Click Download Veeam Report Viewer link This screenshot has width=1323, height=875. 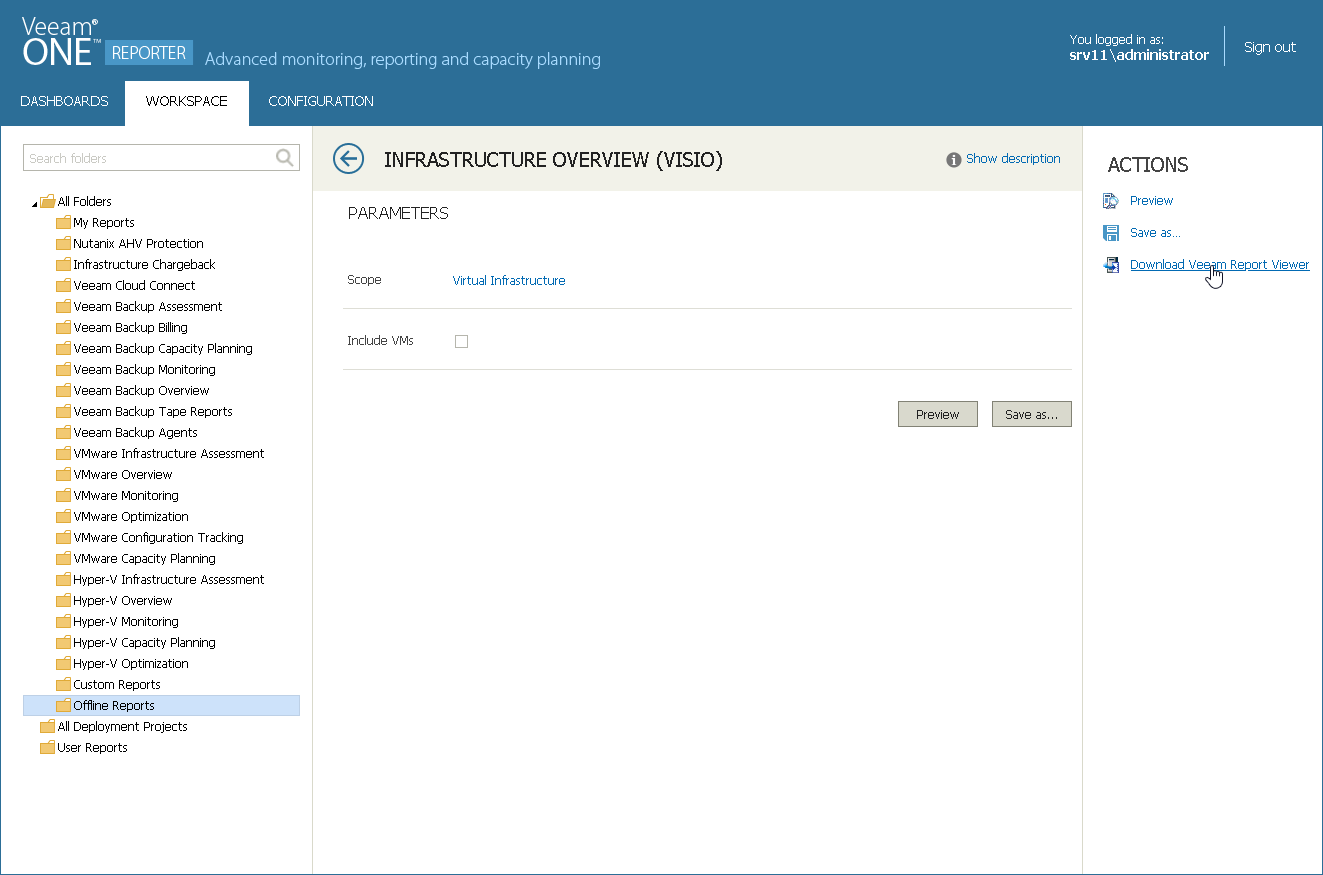1220,265
